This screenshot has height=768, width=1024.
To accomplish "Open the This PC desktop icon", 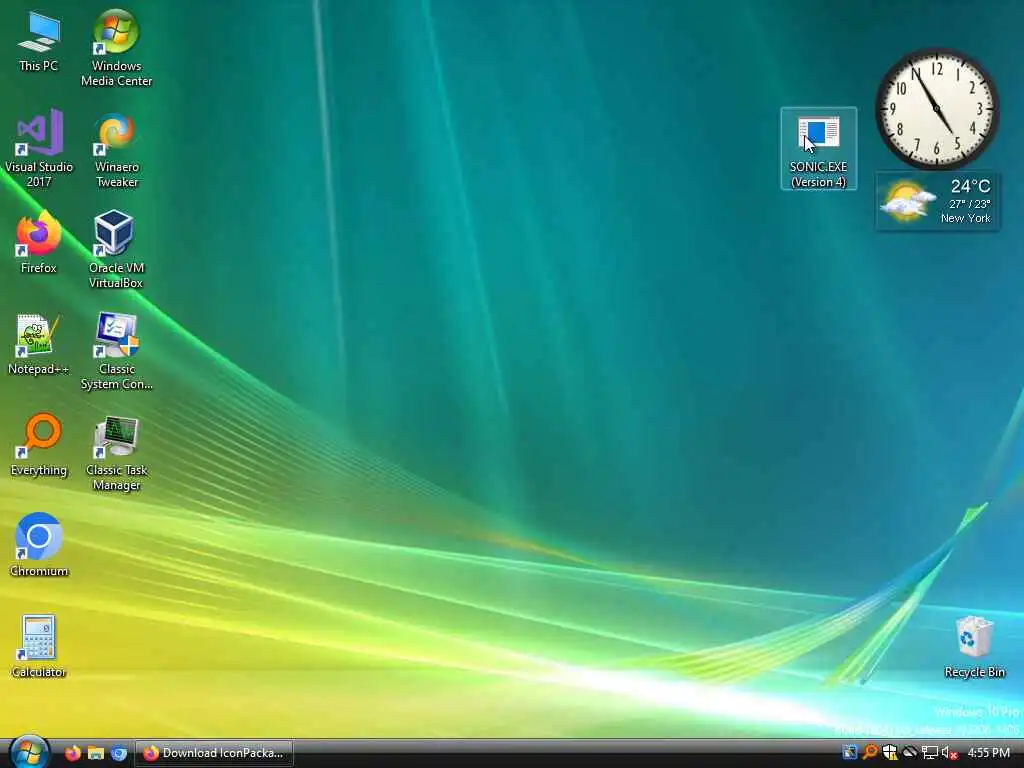I will point(39,41).
